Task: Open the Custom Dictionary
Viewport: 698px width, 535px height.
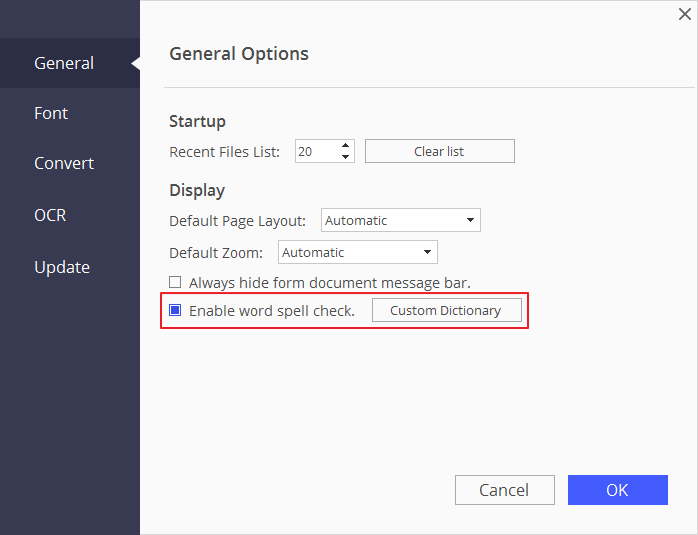Action: pos(445,310)
